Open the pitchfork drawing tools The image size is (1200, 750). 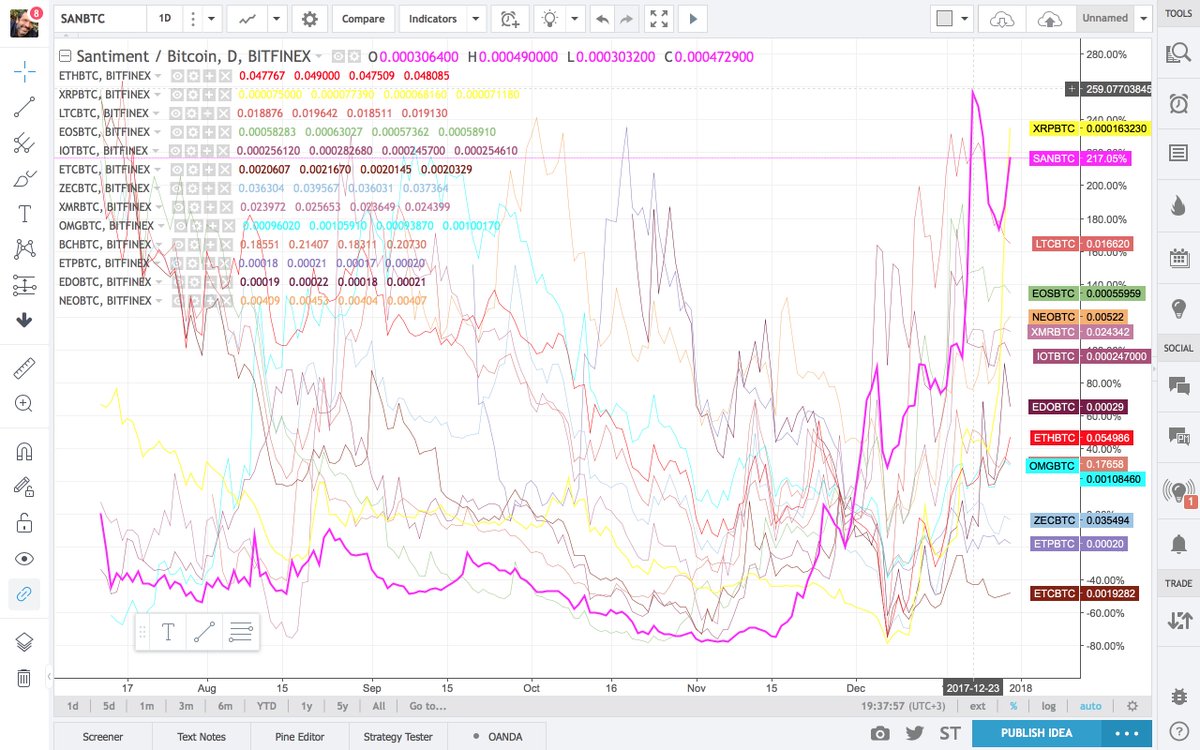[25, 142]
